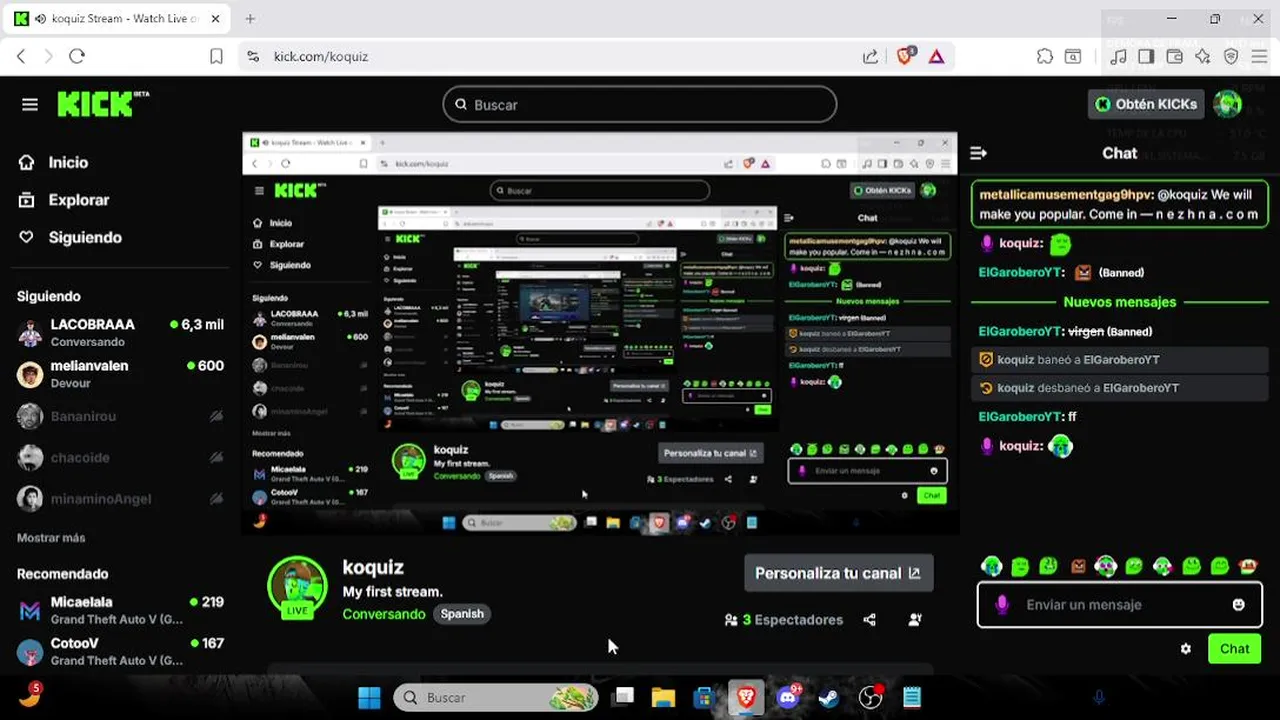Click the Spanish language tag
The image size is (1280, 720).
click(462, 614)
